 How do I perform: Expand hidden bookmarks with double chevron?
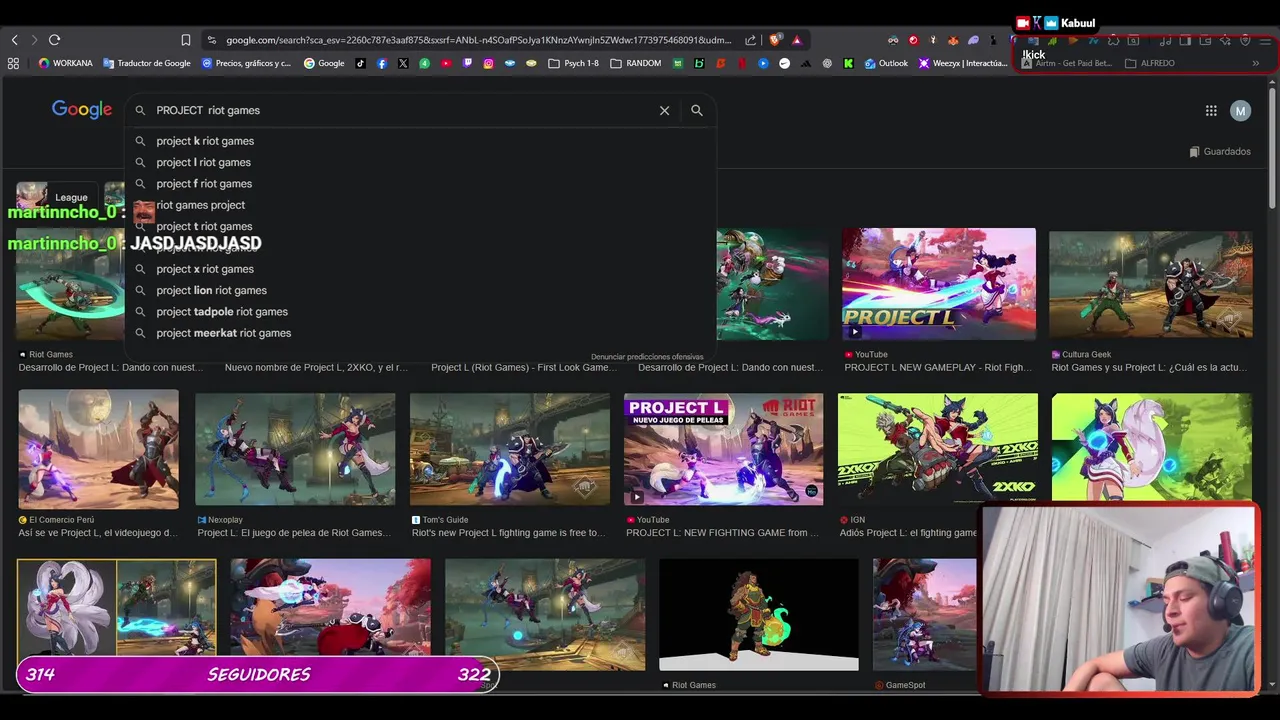pos(1255,63)
